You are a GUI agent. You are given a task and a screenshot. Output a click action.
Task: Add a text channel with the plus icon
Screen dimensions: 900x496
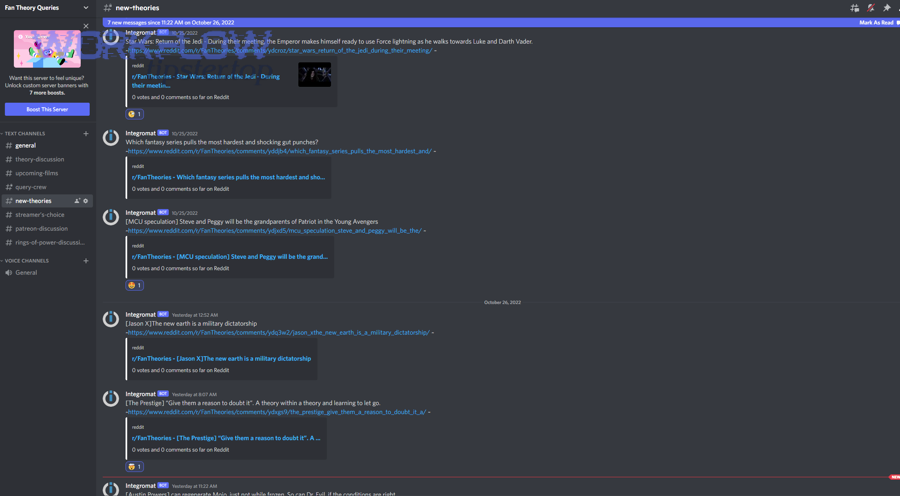pyautogui.click(x=86, y=134)
